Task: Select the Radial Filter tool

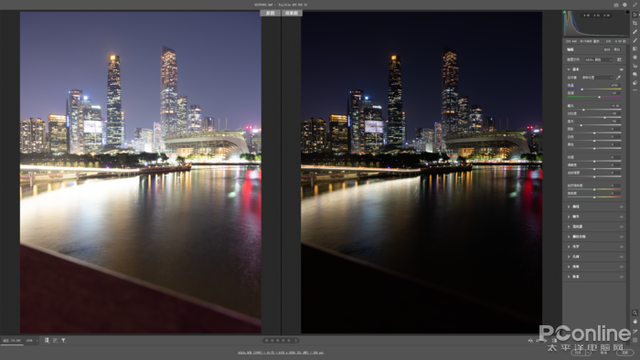Action: tap(635, 58)
